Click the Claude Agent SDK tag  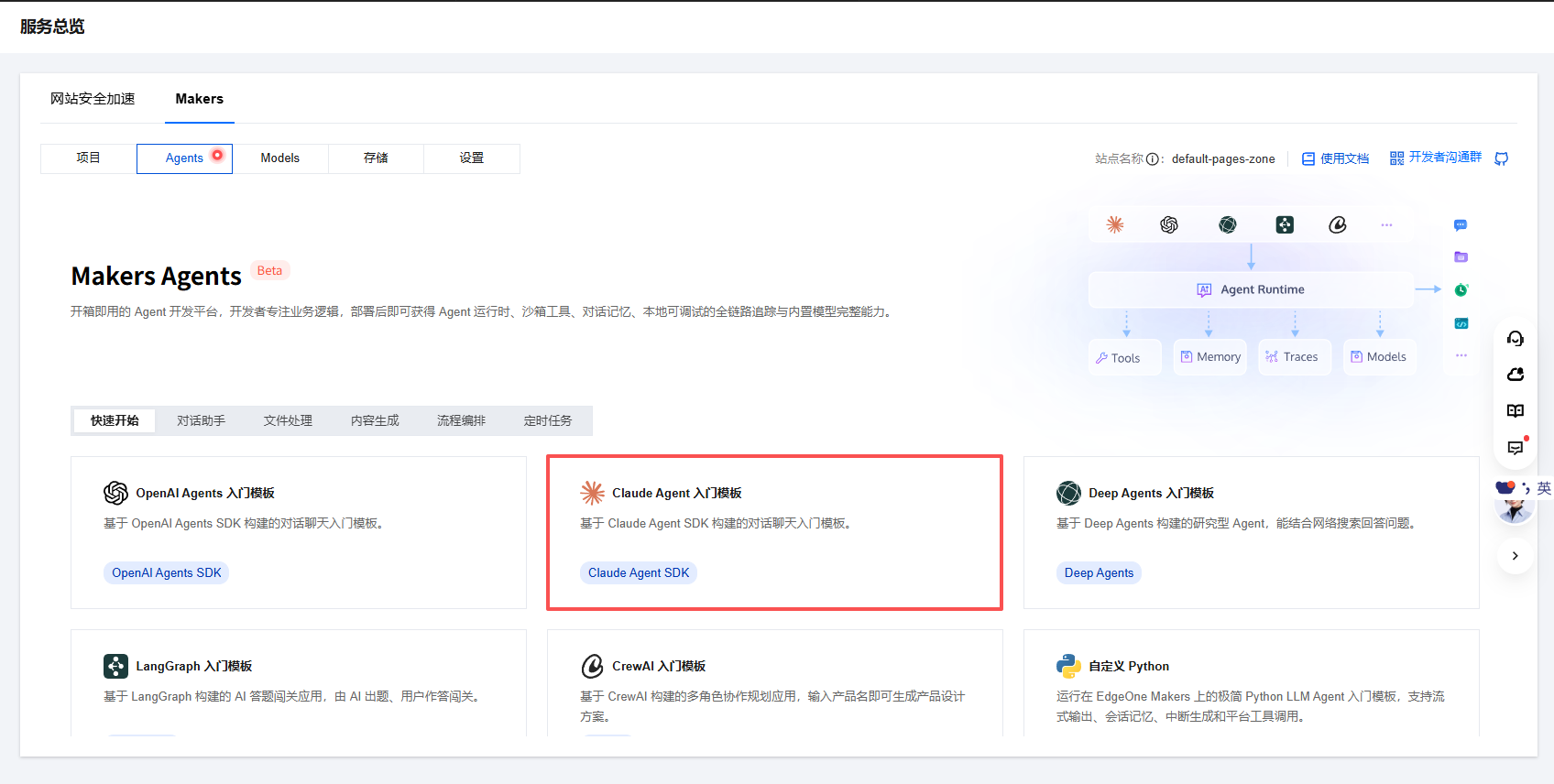pos(639,573)
